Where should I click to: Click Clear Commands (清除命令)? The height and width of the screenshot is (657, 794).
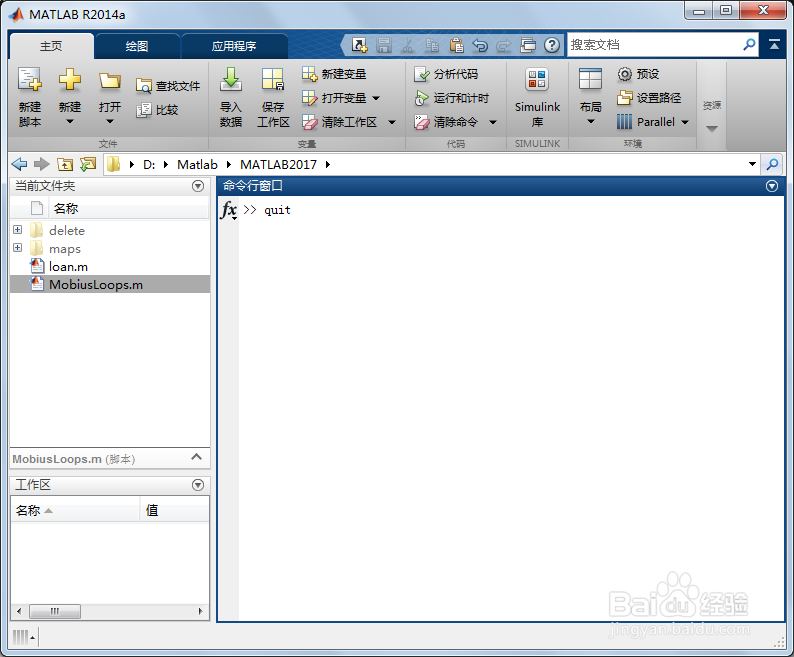pos(446,122)
